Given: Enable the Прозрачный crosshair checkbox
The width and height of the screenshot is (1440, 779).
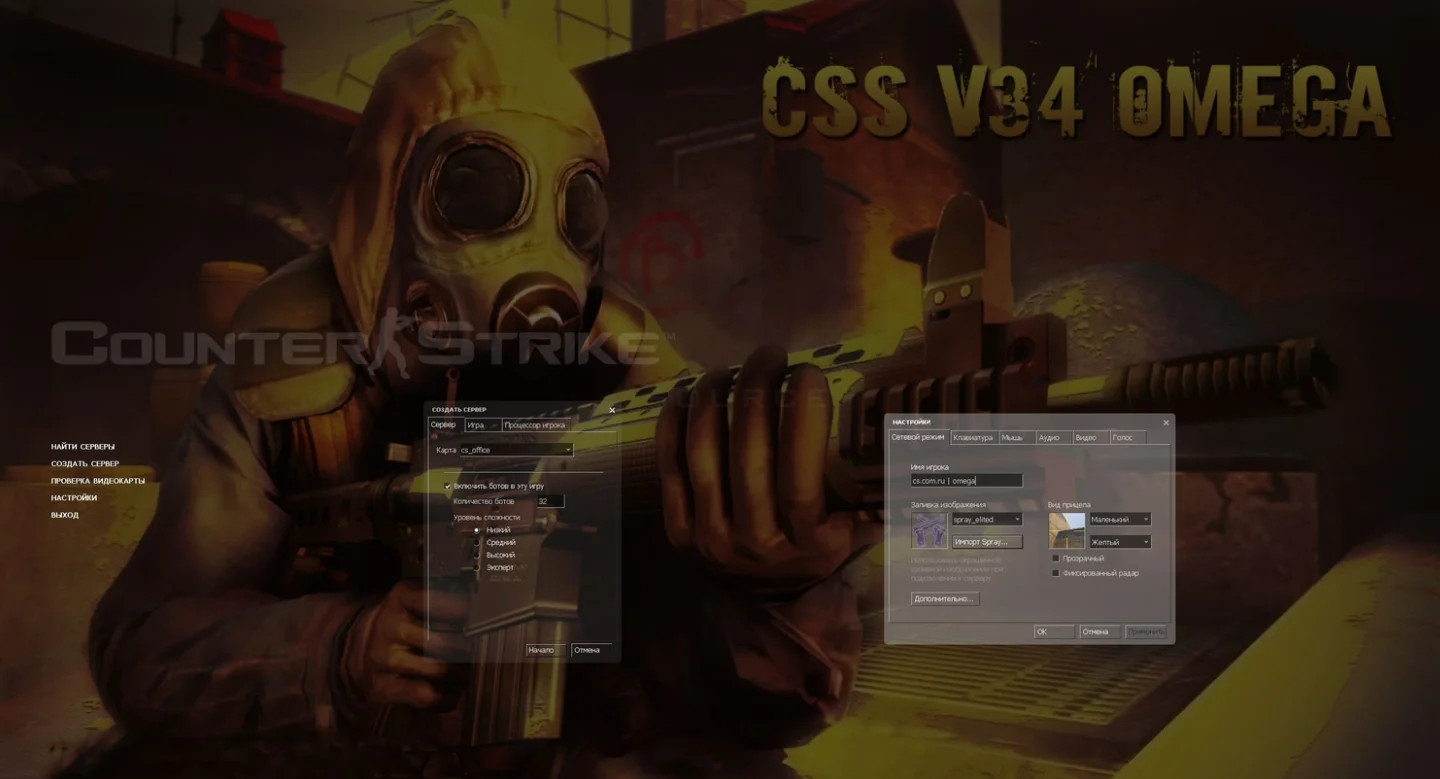Looking at the screenshot, I should pos(1056,558).
